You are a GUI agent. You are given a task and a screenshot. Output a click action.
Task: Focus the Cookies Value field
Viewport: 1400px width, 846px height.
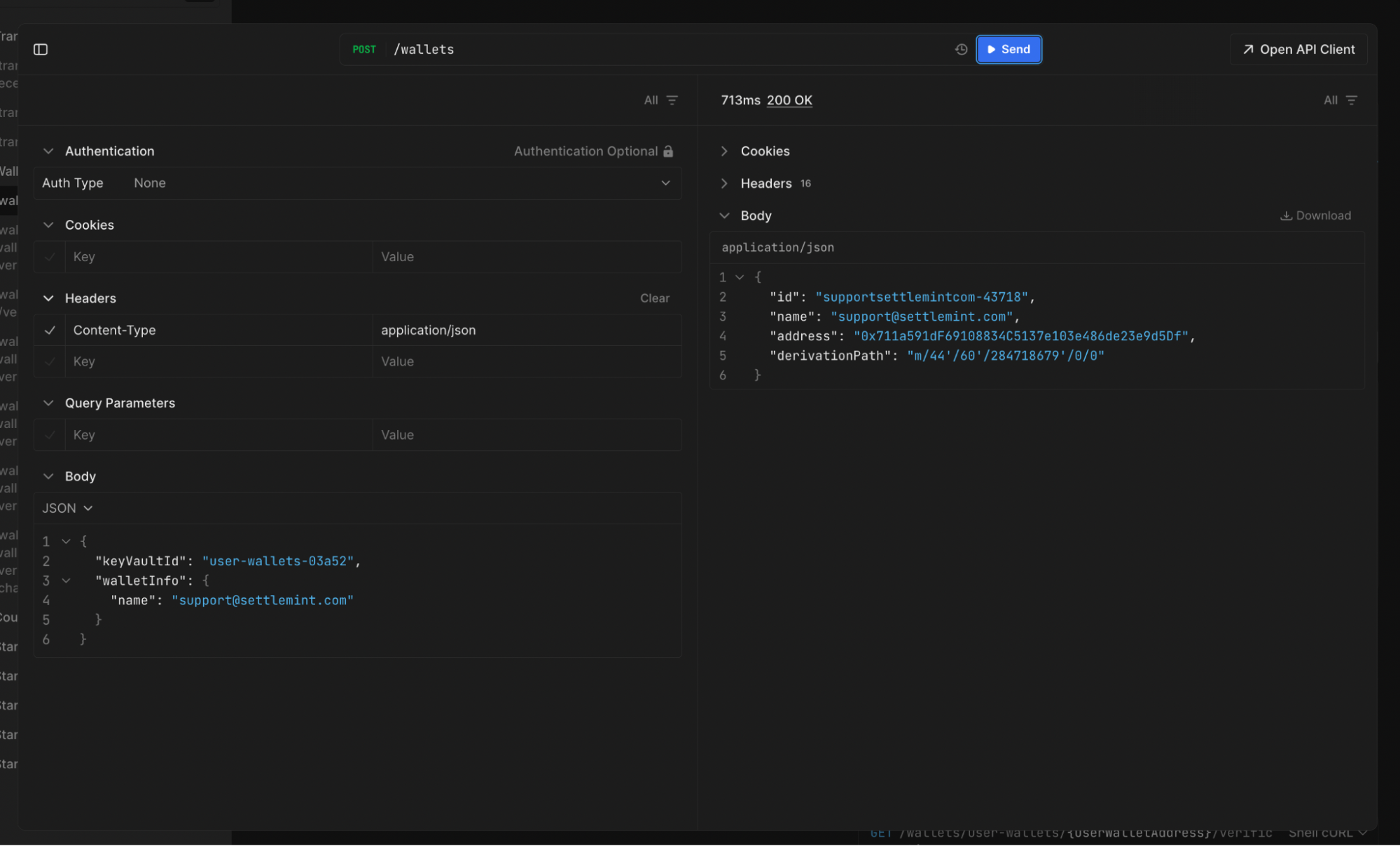coord(527,257)
